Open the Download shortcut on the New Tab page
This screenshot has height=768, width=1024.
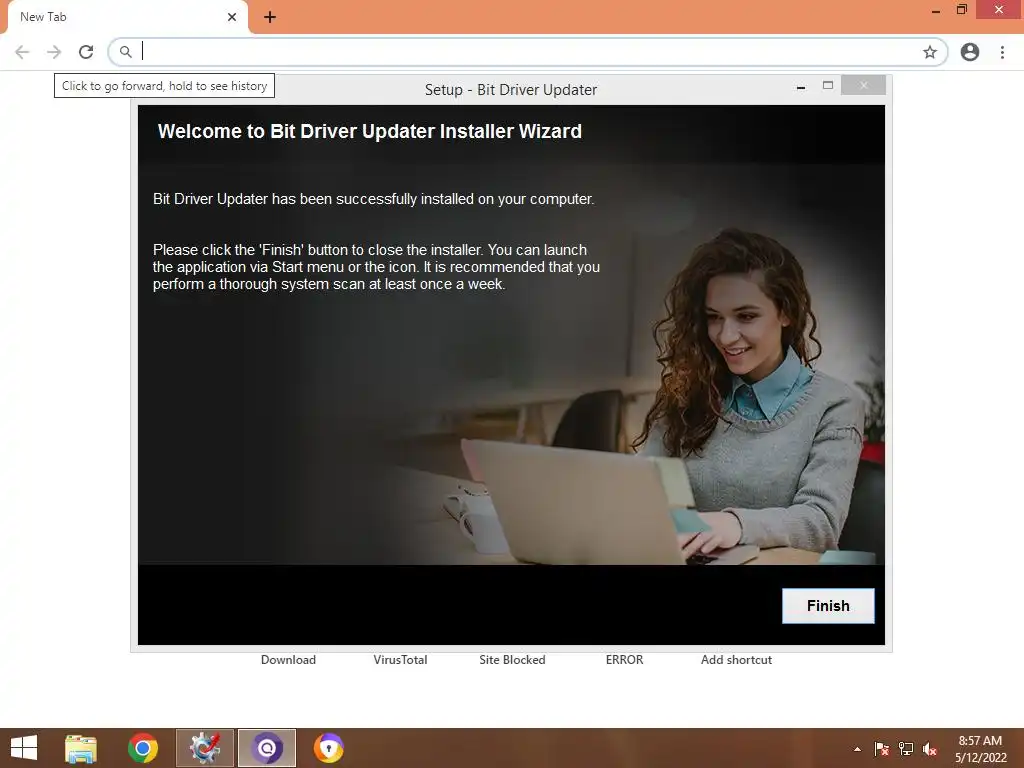(x=288, y=660)
